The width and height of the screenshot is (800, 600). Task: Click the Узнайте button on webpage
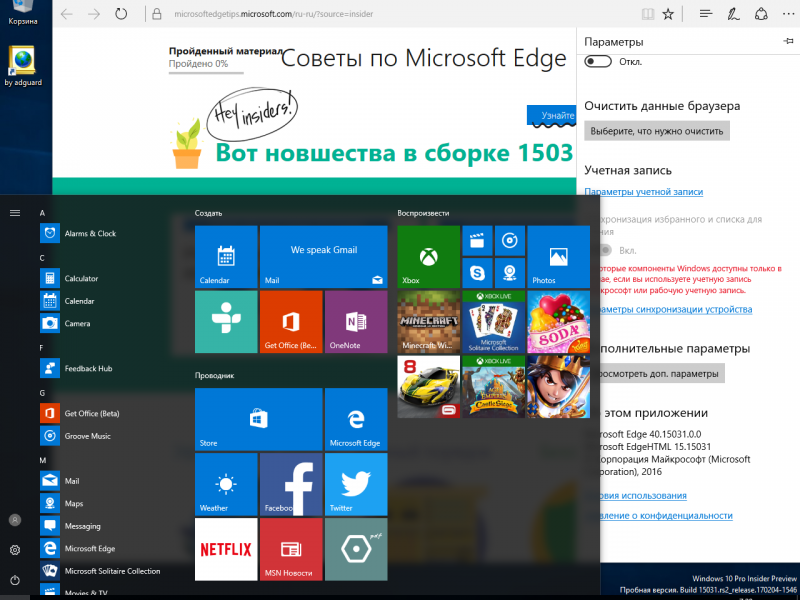[x=552, y=115]
